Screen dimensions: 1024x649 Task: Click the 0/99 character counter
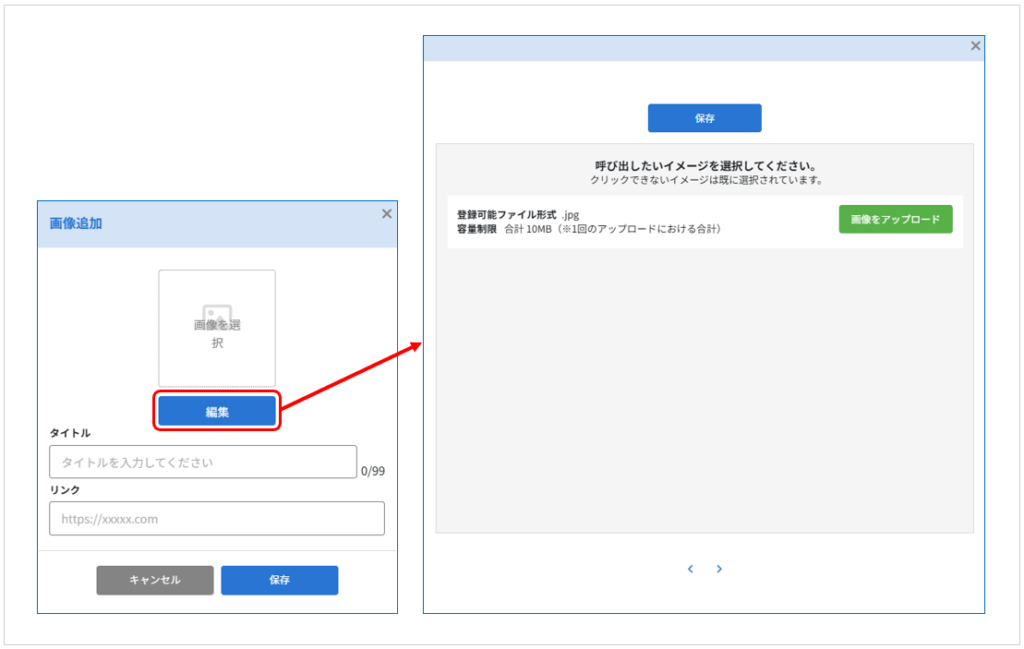click(x=373, y=471)
